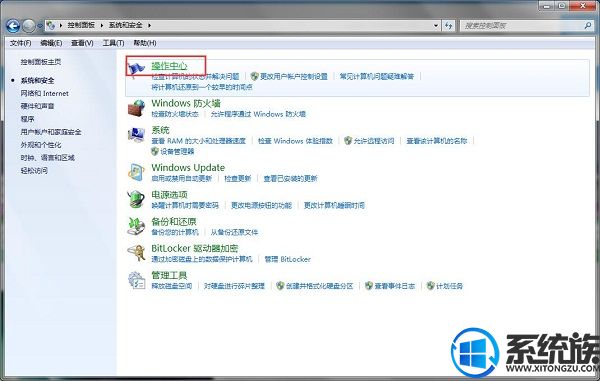Viewport: 600px width, 381px height.
Task: Click the Control Panel icon in address bar
Action: tap(51, 25)
